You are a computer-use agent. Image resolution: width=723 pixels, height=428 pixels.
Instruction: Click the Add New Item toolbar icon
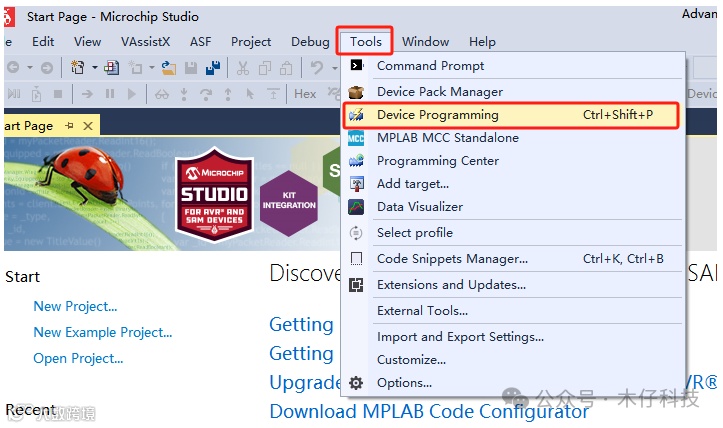click(135, 68)
